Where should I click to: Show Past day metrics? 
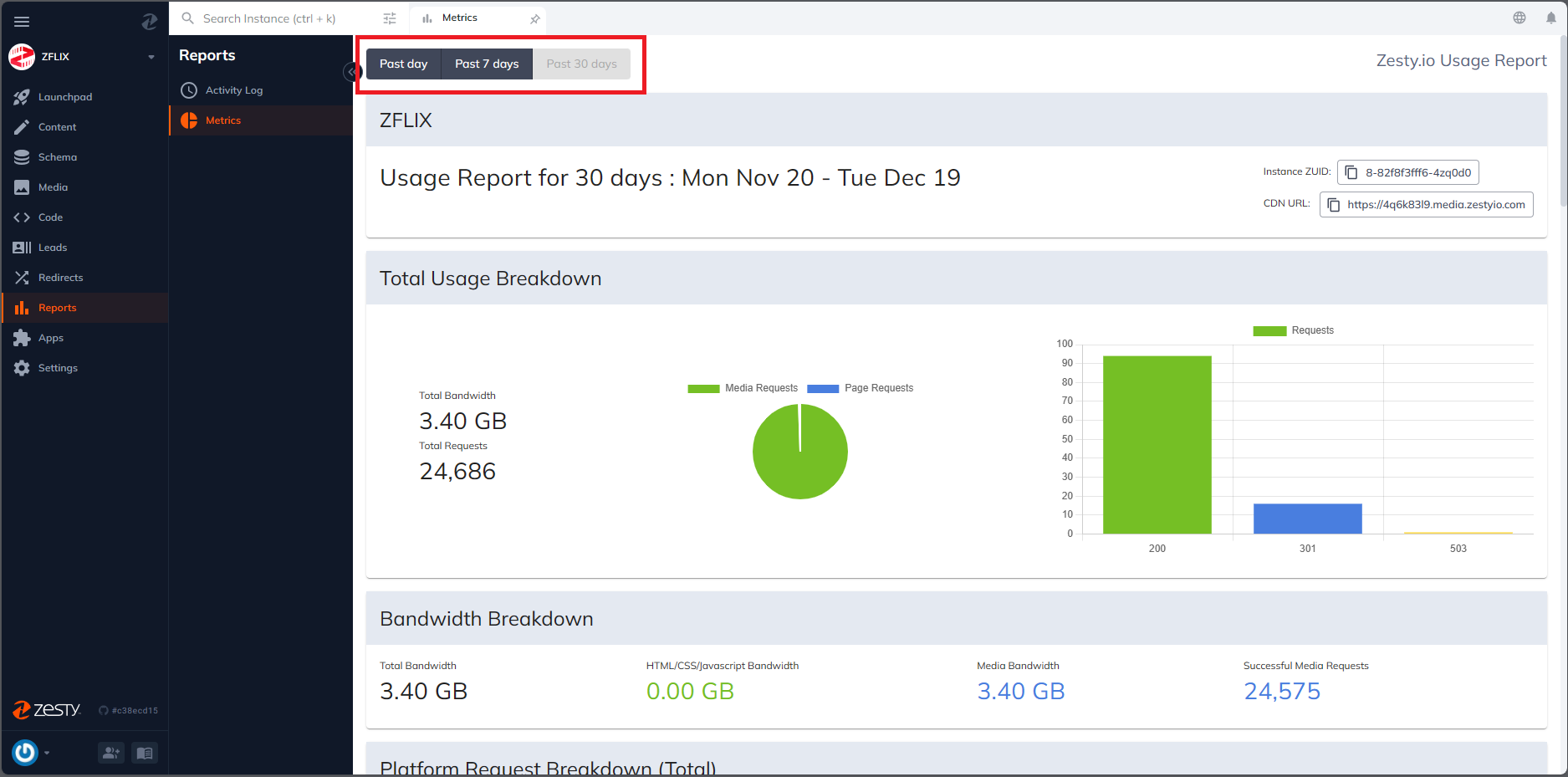(x=404, y=64)
